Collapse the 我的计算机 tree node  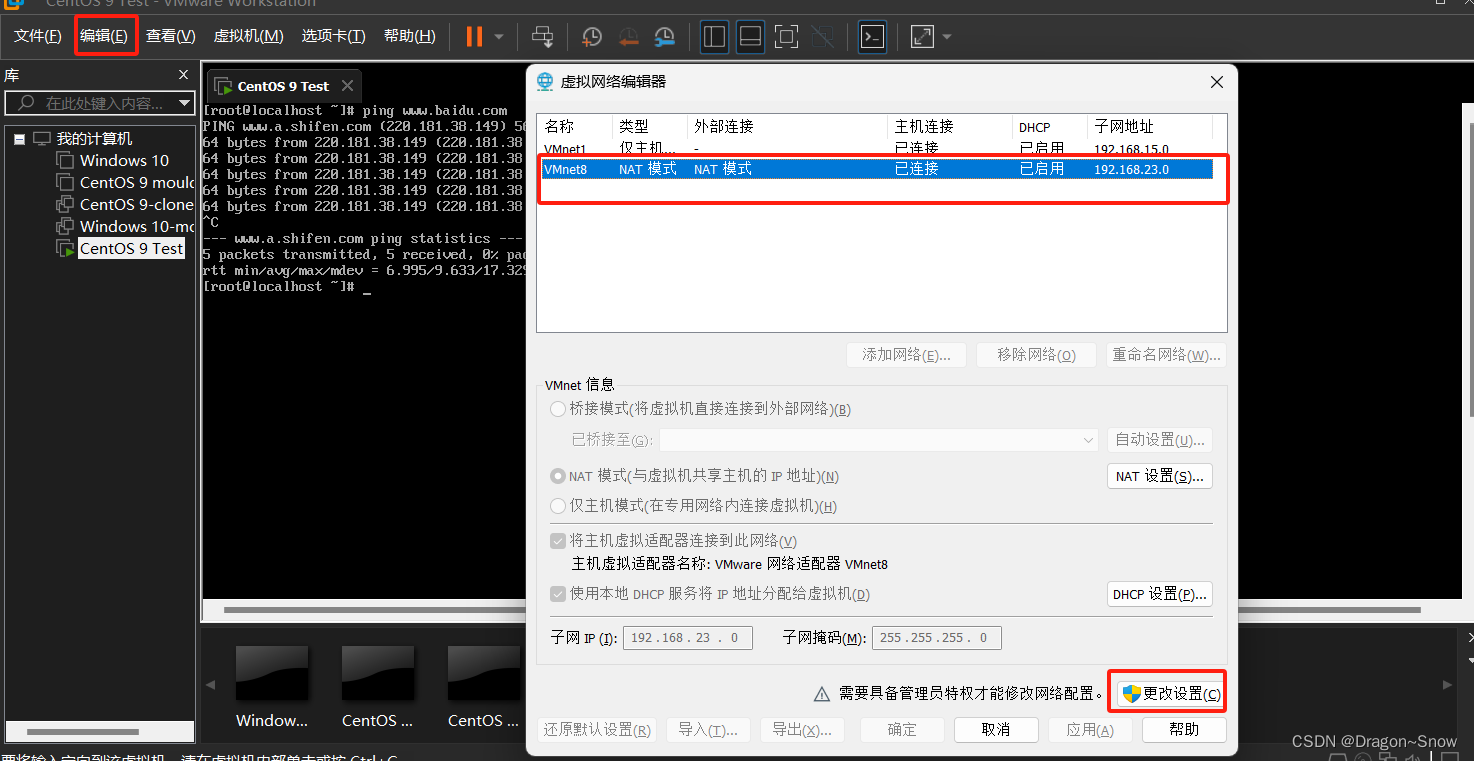(x=19, y=139)
